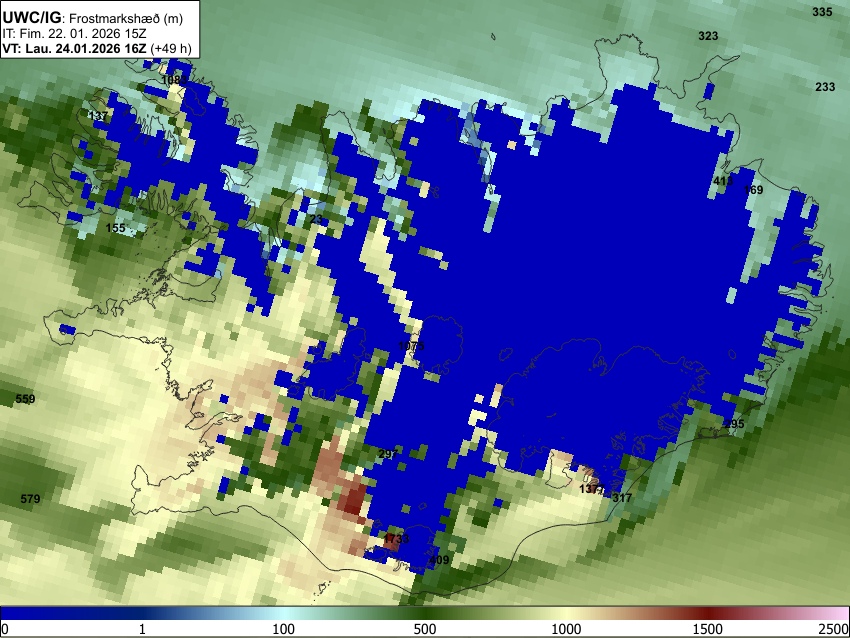Click the map value 1377
This screenshot has width=850, height=638.
[592, 489]
